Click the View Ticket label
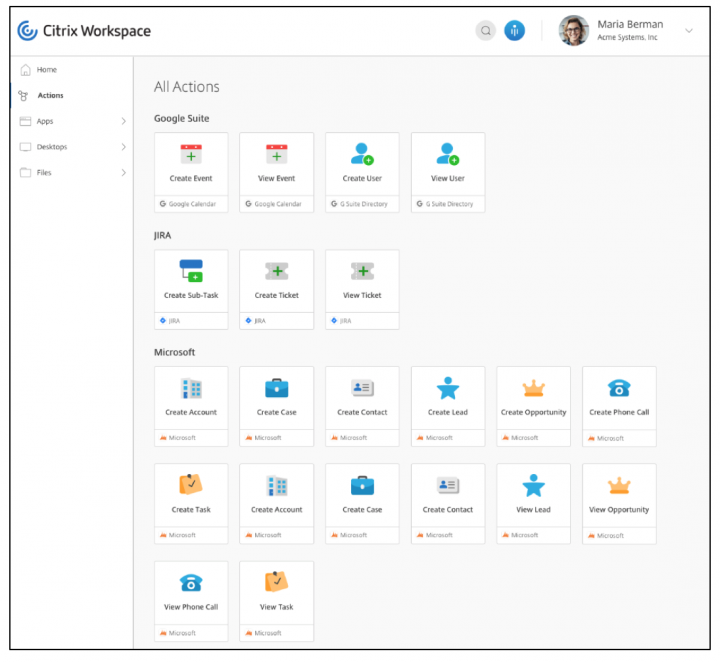This screenshot has width=720, height=662. [362, 295]
